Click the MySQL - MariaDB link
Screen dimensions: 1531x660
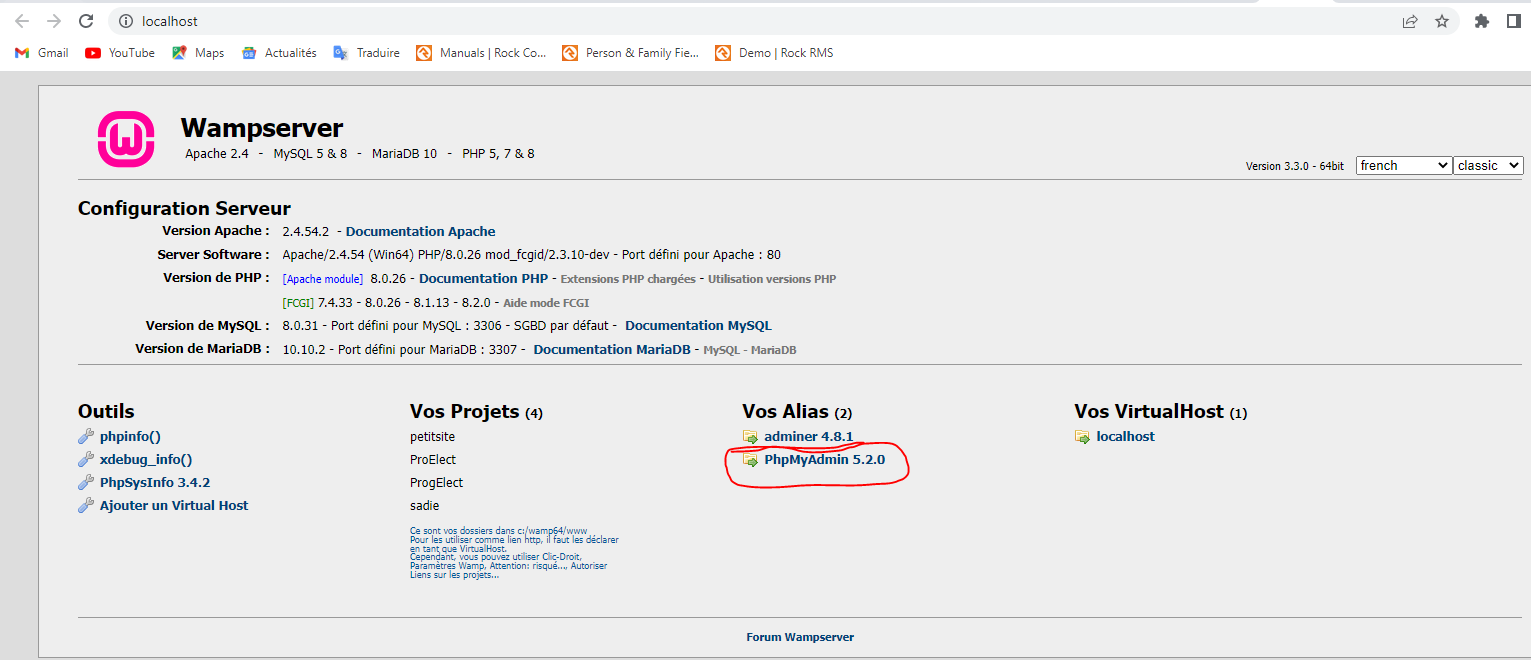click(x=750, y=350)
